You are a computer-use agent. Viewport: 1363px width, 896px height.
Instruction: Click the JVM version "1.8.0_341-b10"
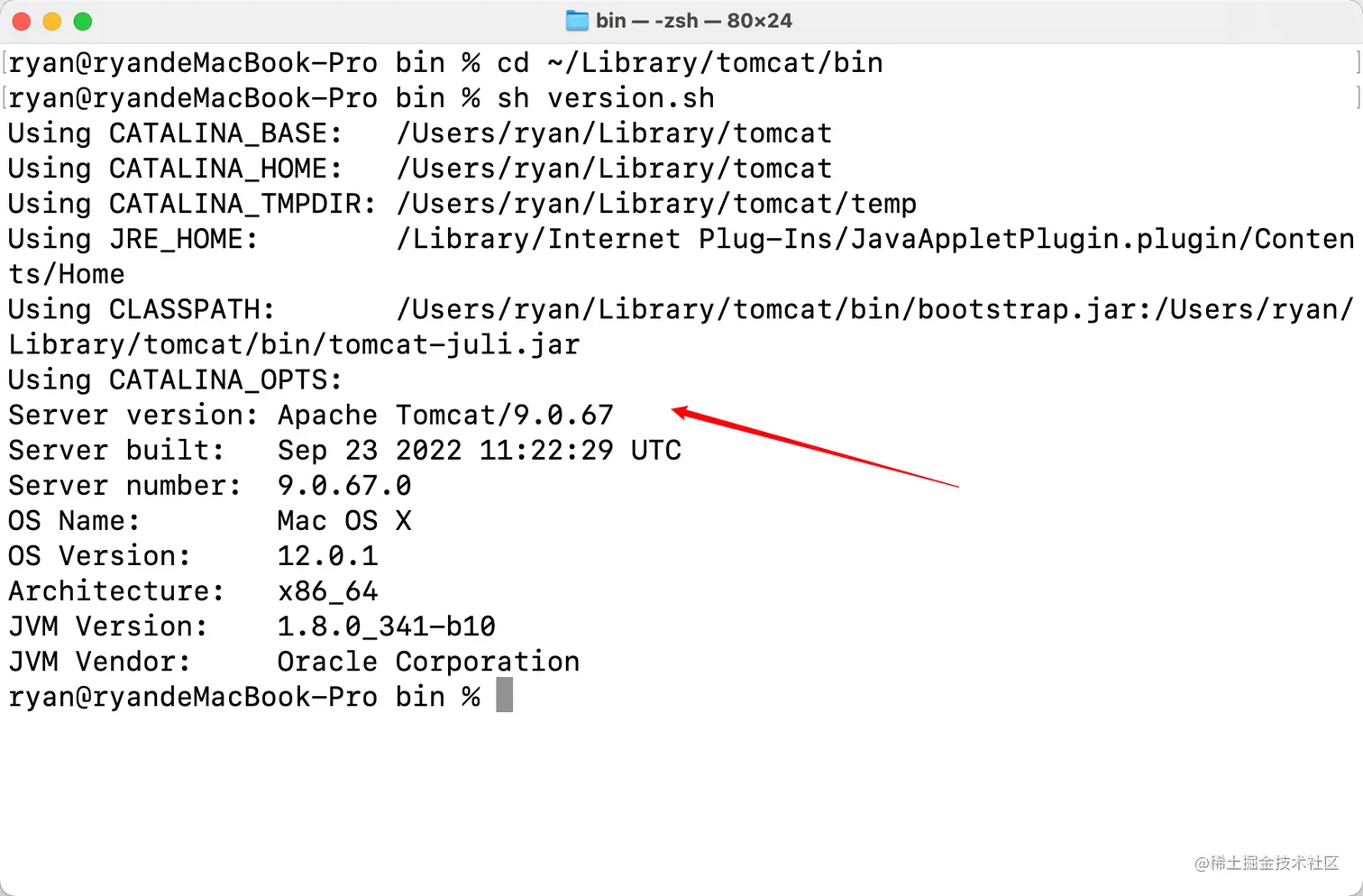(x=386, y=626)
